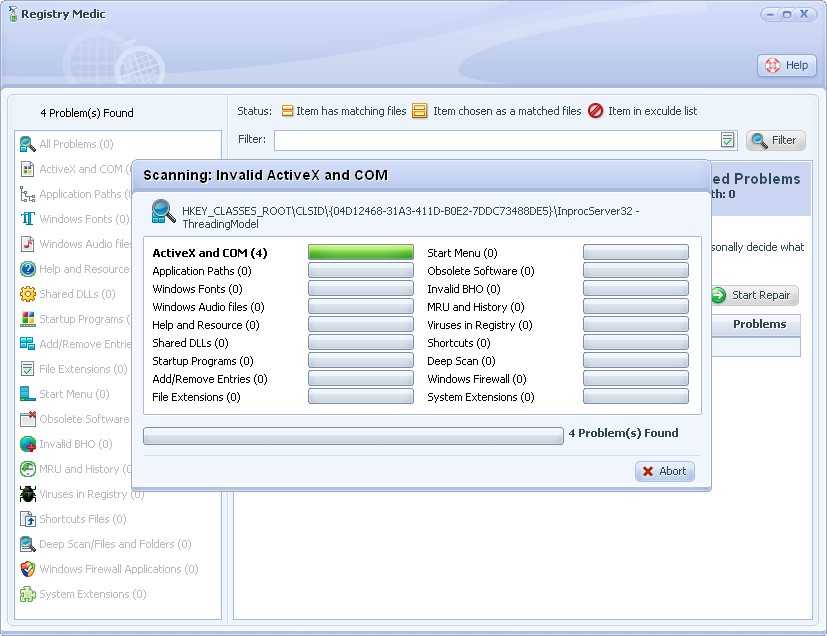
Task: Click the HKEY_CLASSES_ROOT registry path text
Action: (x=411, y=217)
